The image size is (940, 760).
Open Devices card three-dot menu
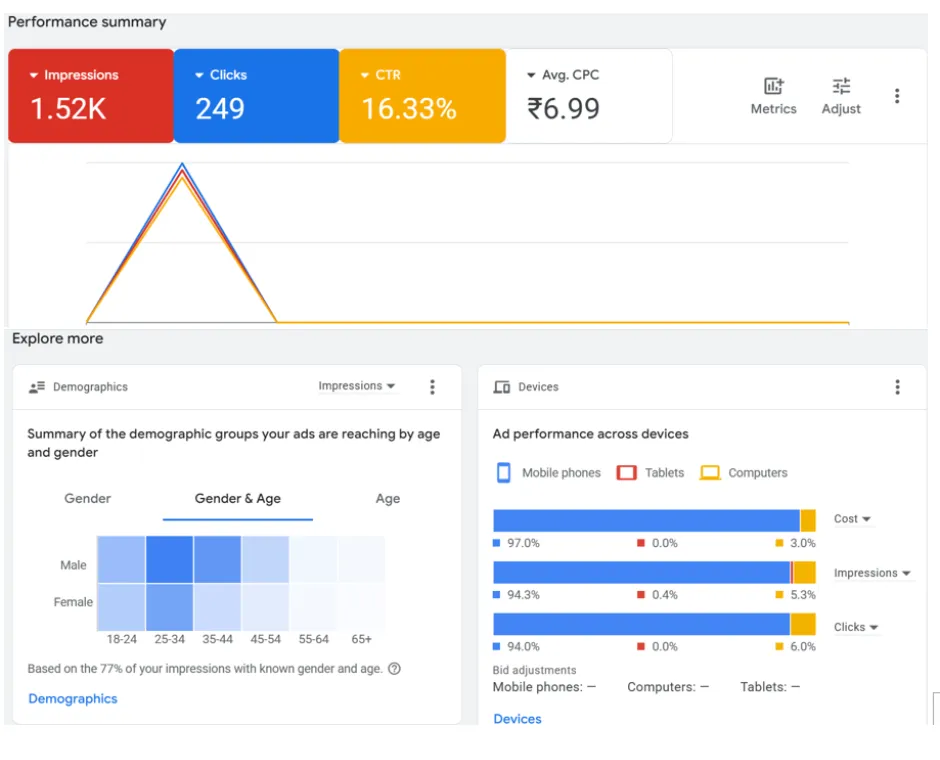[897, 387]
